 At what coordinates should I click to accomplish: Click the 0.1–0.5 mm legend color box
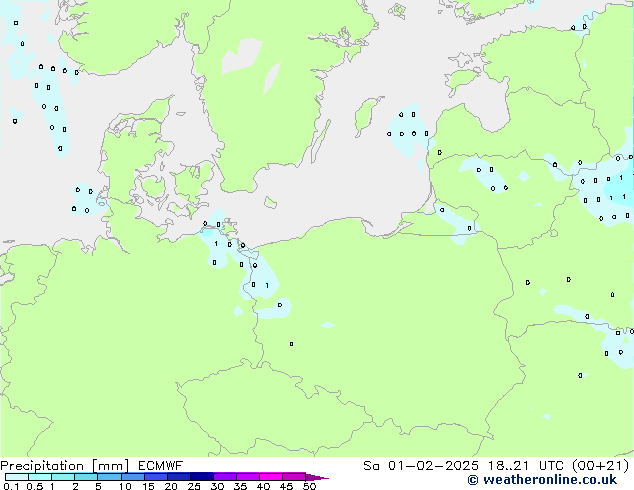[17, 477]
